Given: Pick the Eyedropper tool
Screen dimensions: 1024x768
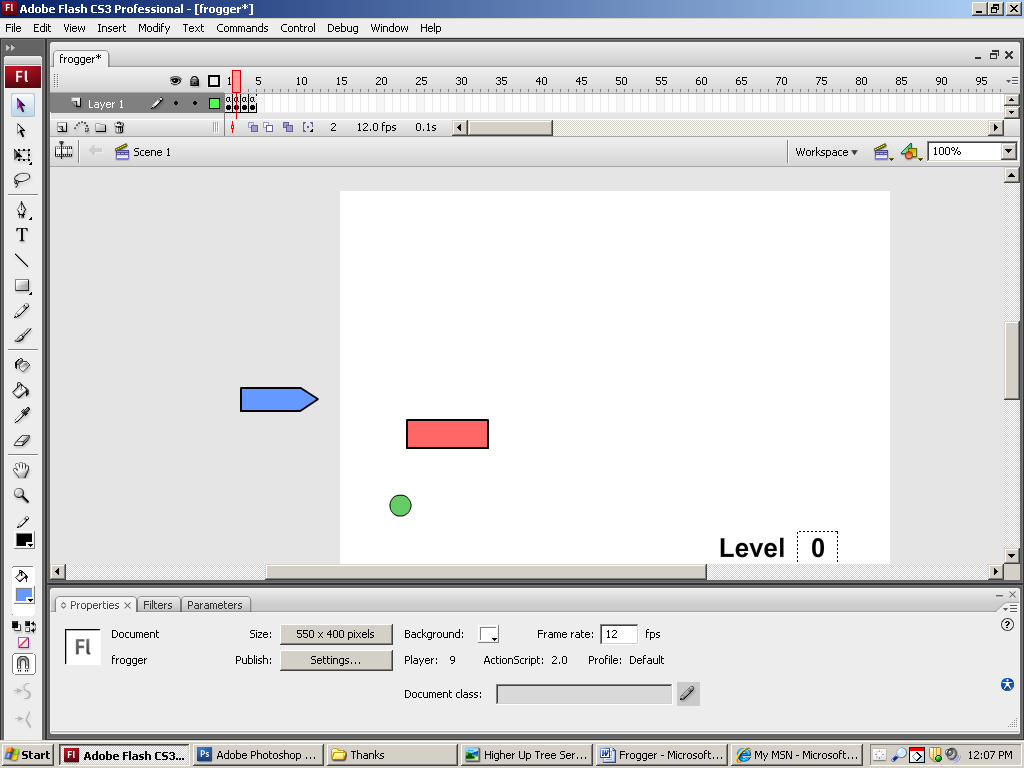Looking at the screenshot, I should pyautogui.click(x=22, y=415).
